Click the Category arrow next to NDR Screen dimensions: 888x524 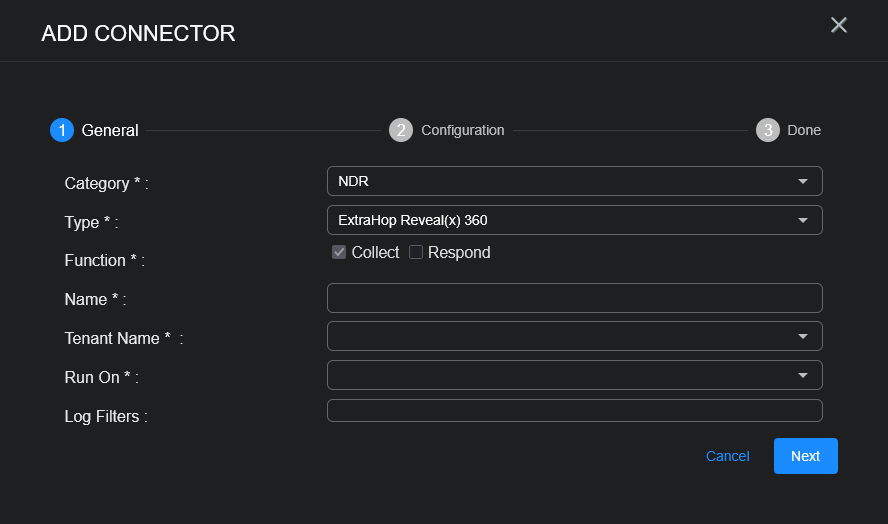tap(802, 181)
